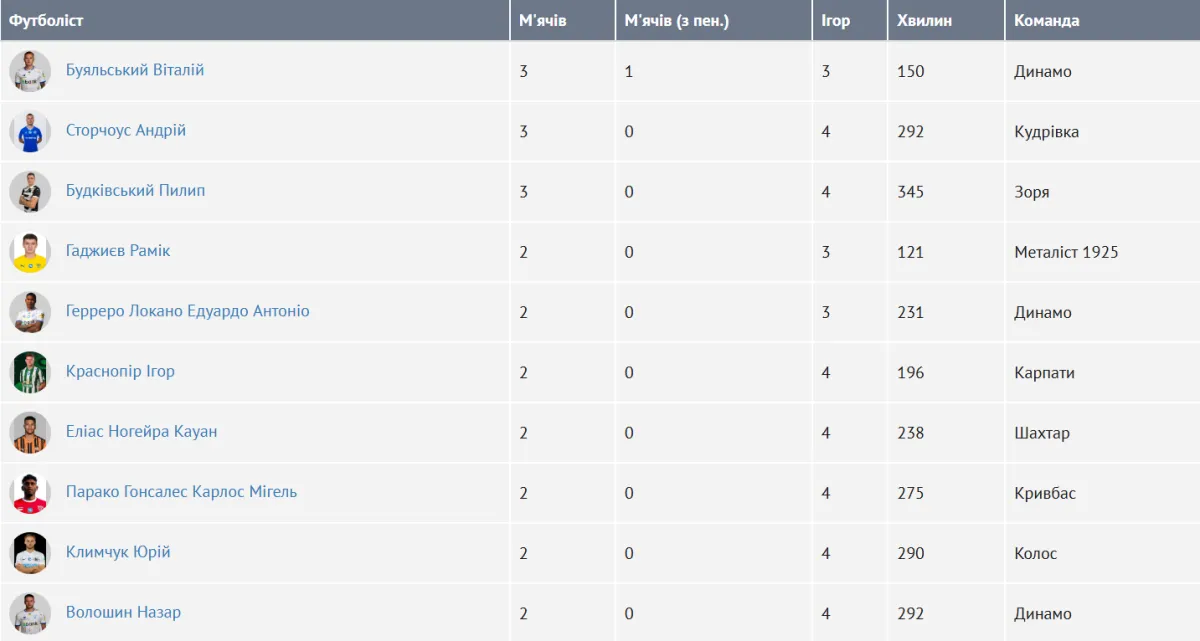Follow the Сторчоус Андрій name link
The image size is (1200, 641).
pos(126,130)
